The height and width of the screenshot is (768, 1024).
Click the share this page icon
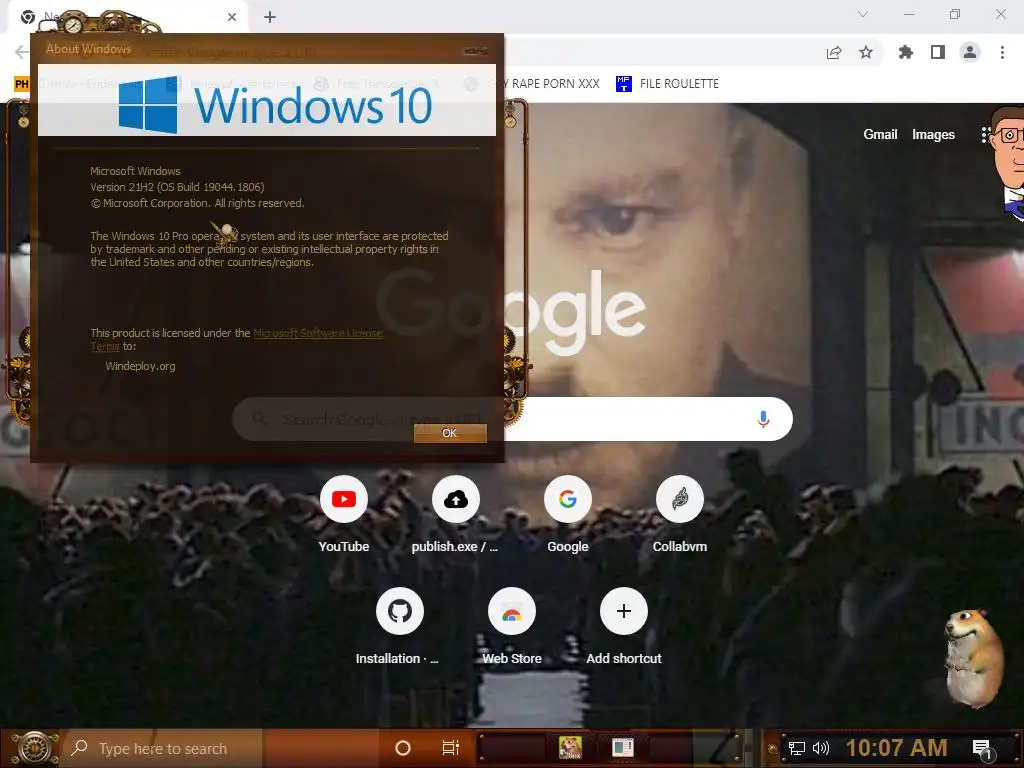coord(834,52)
